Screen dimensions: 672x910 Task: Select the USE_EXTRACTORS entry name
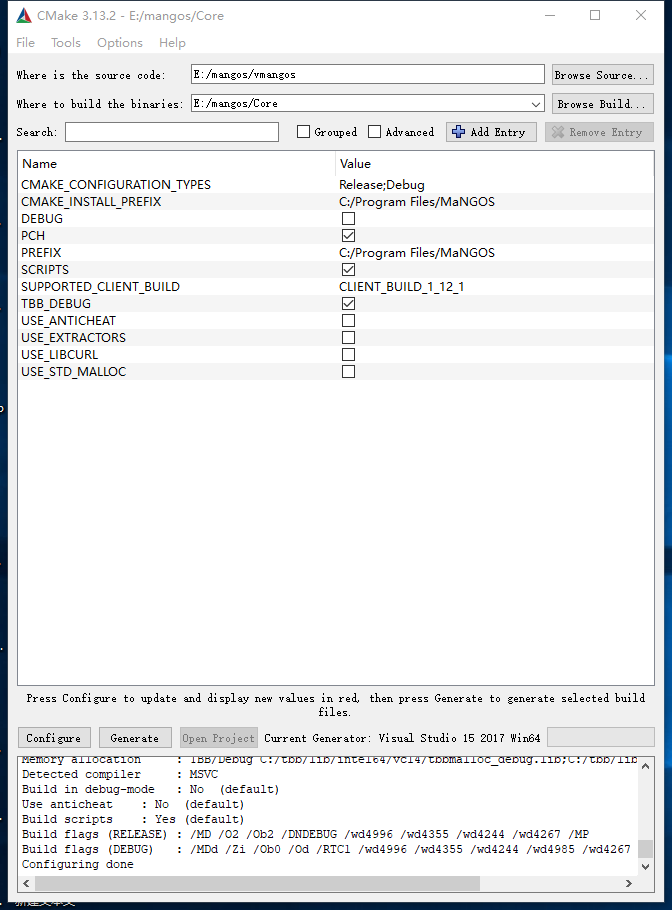tap(73, 338)
